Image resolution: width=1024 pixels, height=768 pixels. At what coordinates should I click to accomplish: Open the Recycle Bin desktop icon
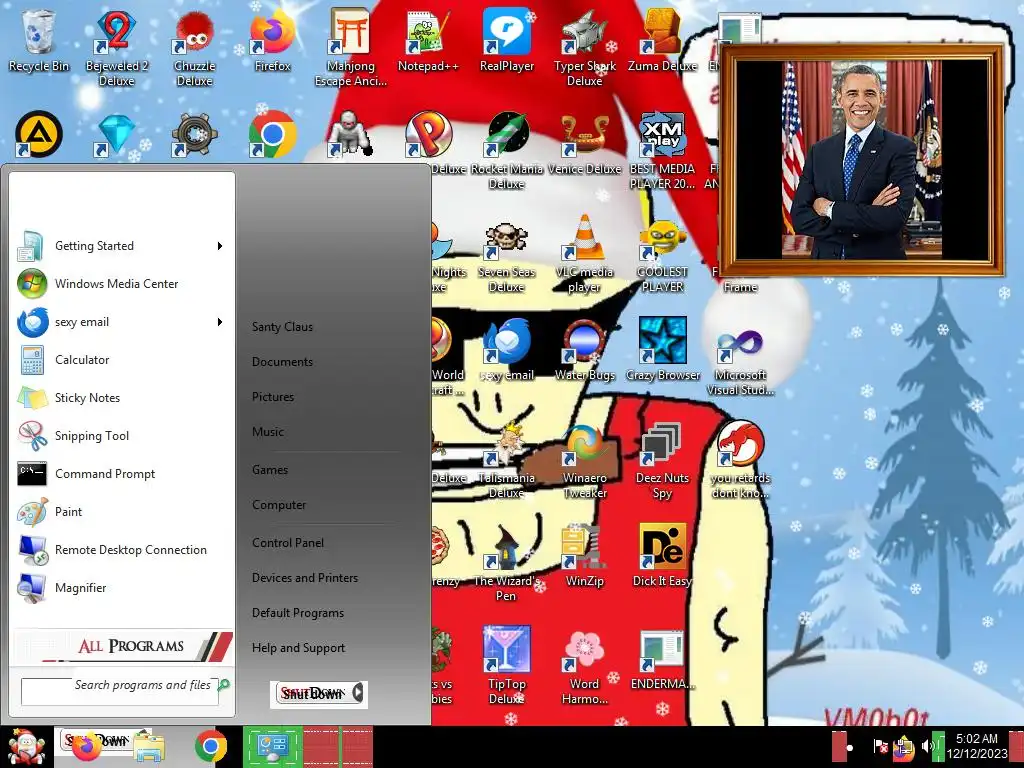click(x=38, y=40)
